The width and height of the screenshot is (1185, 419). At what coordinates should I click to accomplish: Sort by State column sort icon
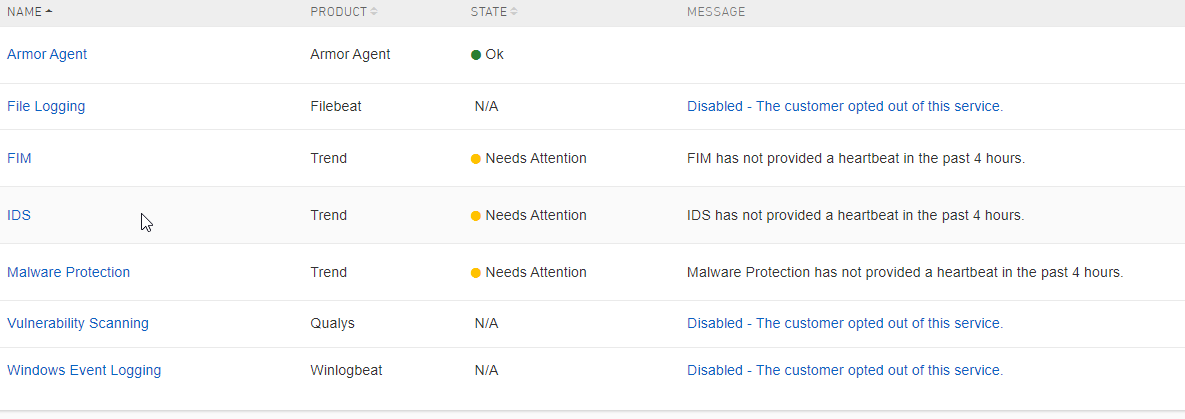514,12
